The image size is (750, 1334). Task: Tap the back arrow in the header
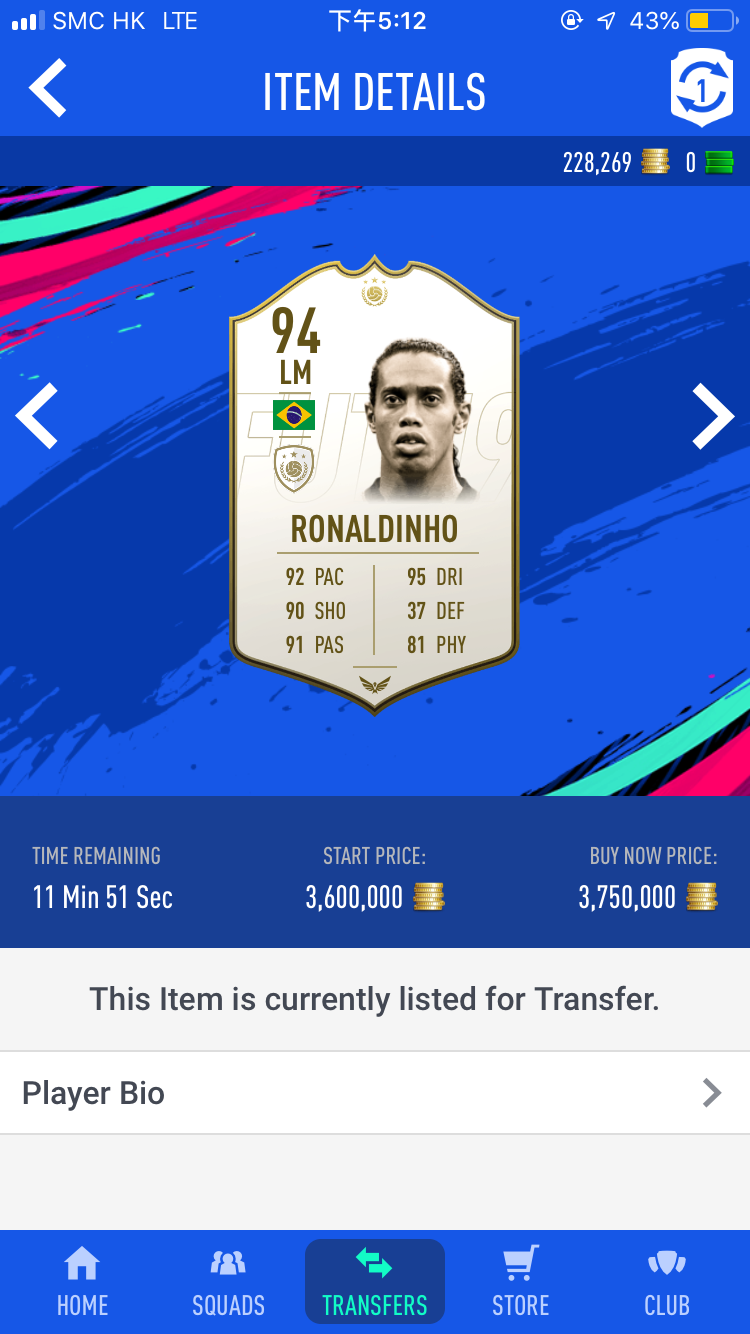tap(47, 88)
